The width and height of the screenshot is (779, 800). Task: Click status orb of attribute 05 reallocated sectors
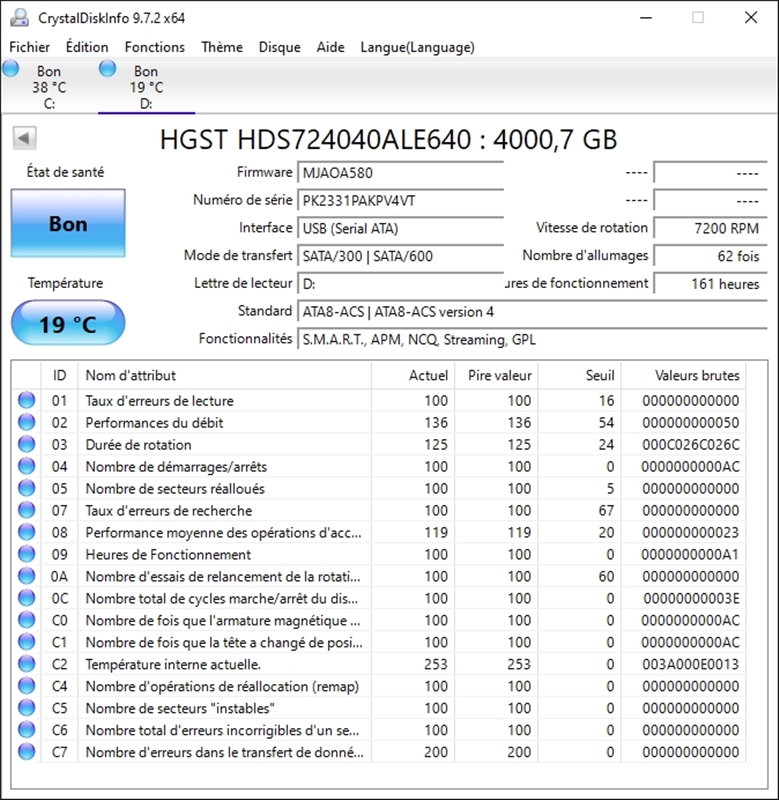pos(26,489)
